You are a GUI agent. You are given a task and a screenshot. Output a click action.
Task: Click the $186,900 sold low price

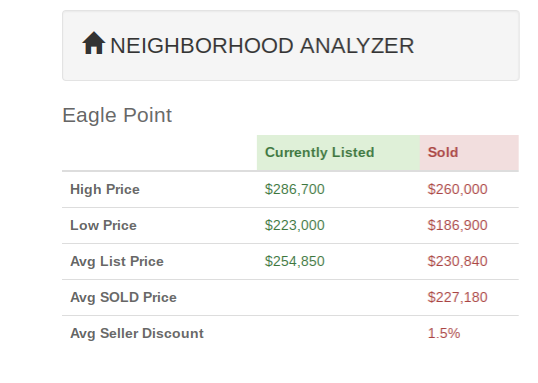tap(457, 225)
